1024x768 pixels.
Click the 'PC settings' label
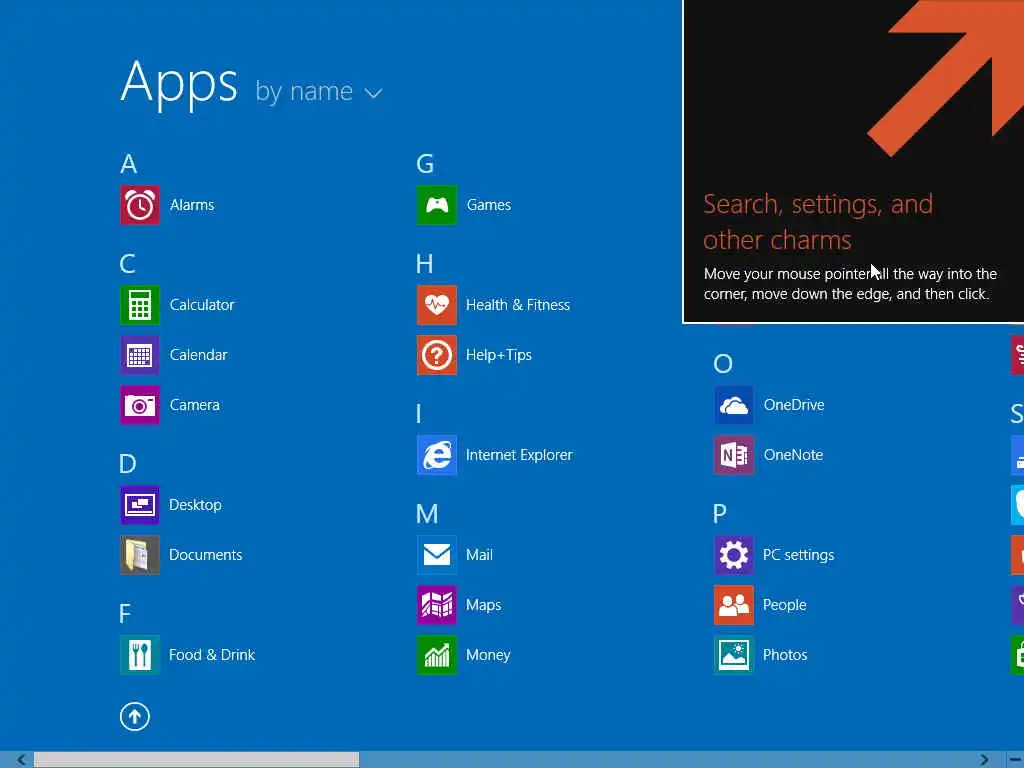pyautogui.click(x=799, y=555)
